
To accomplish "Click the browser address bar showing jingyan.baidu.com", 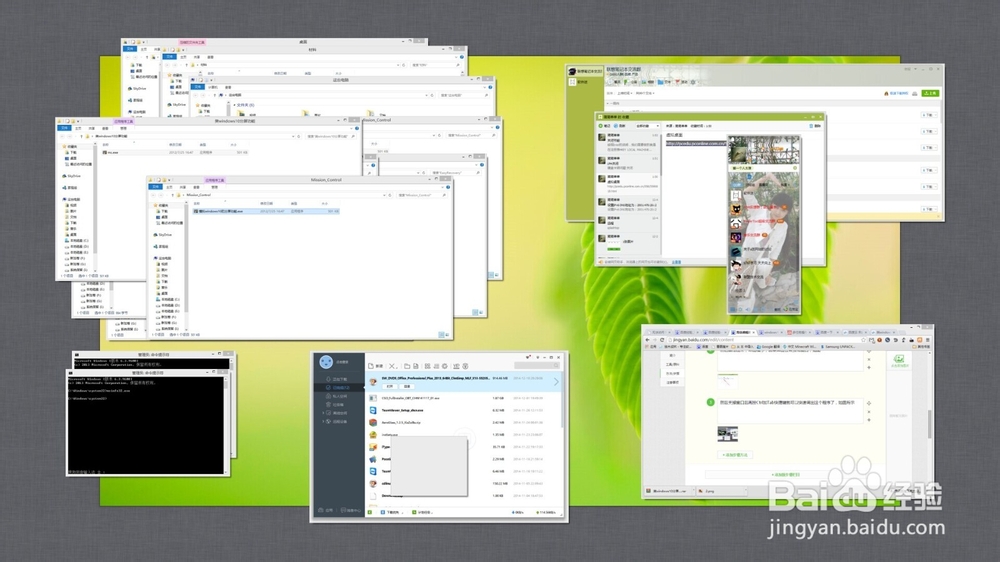I will (x=767, y=339).
